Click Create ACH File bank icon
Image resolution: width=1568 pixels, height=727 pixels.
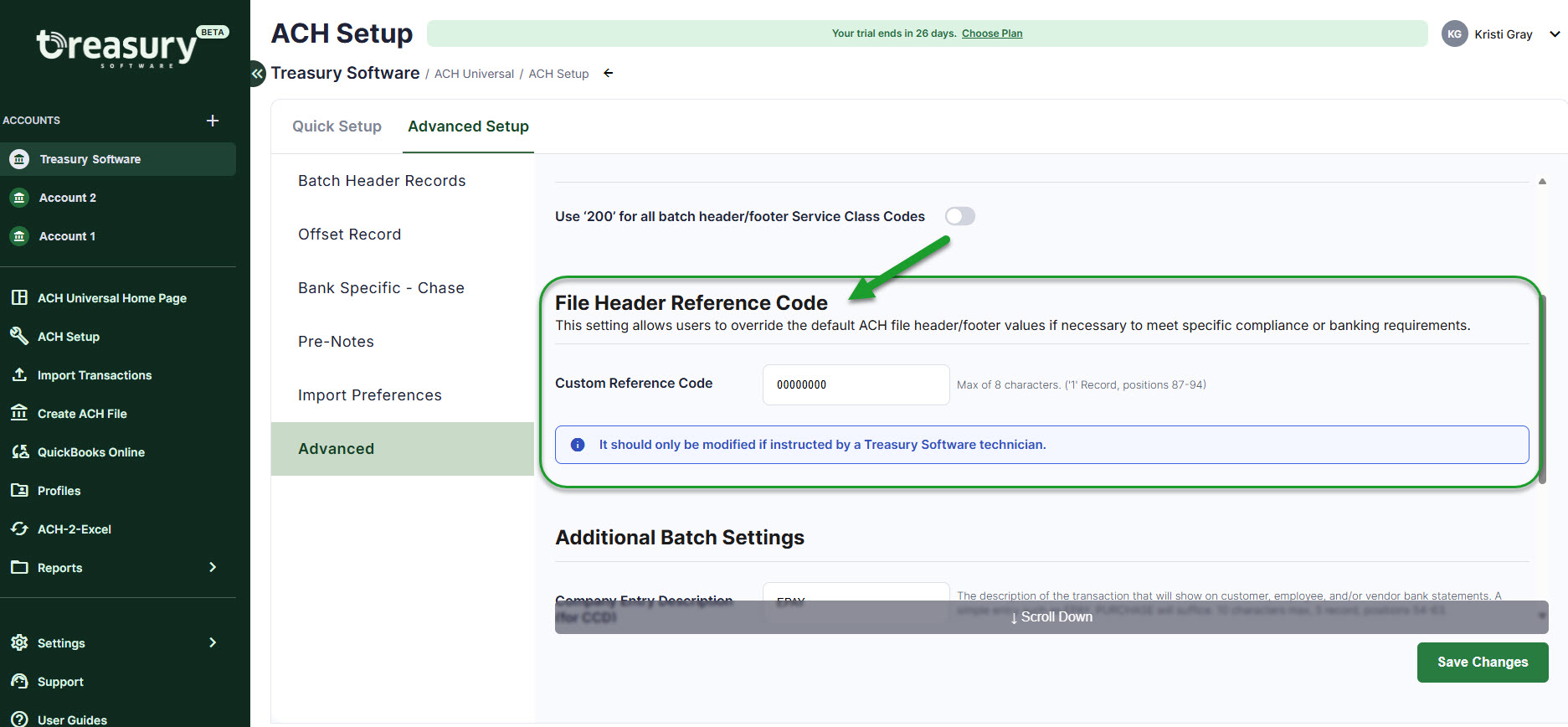pyautogui.click(x=19, y=413)
